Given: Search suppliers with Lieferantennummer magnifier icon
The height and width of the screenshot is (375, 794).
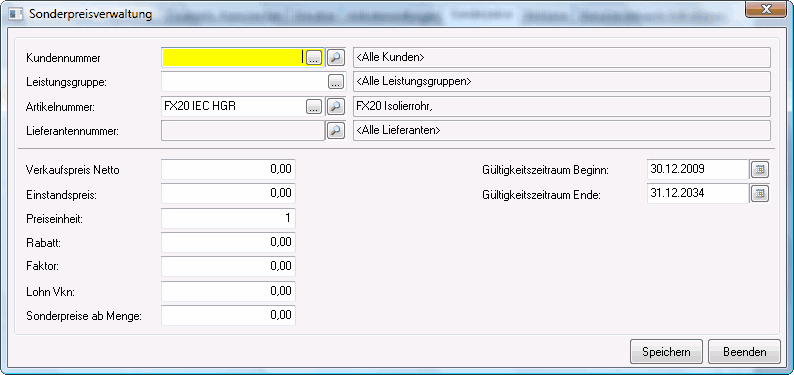Looking at the screenshot, I should click(x=335, y=131).
